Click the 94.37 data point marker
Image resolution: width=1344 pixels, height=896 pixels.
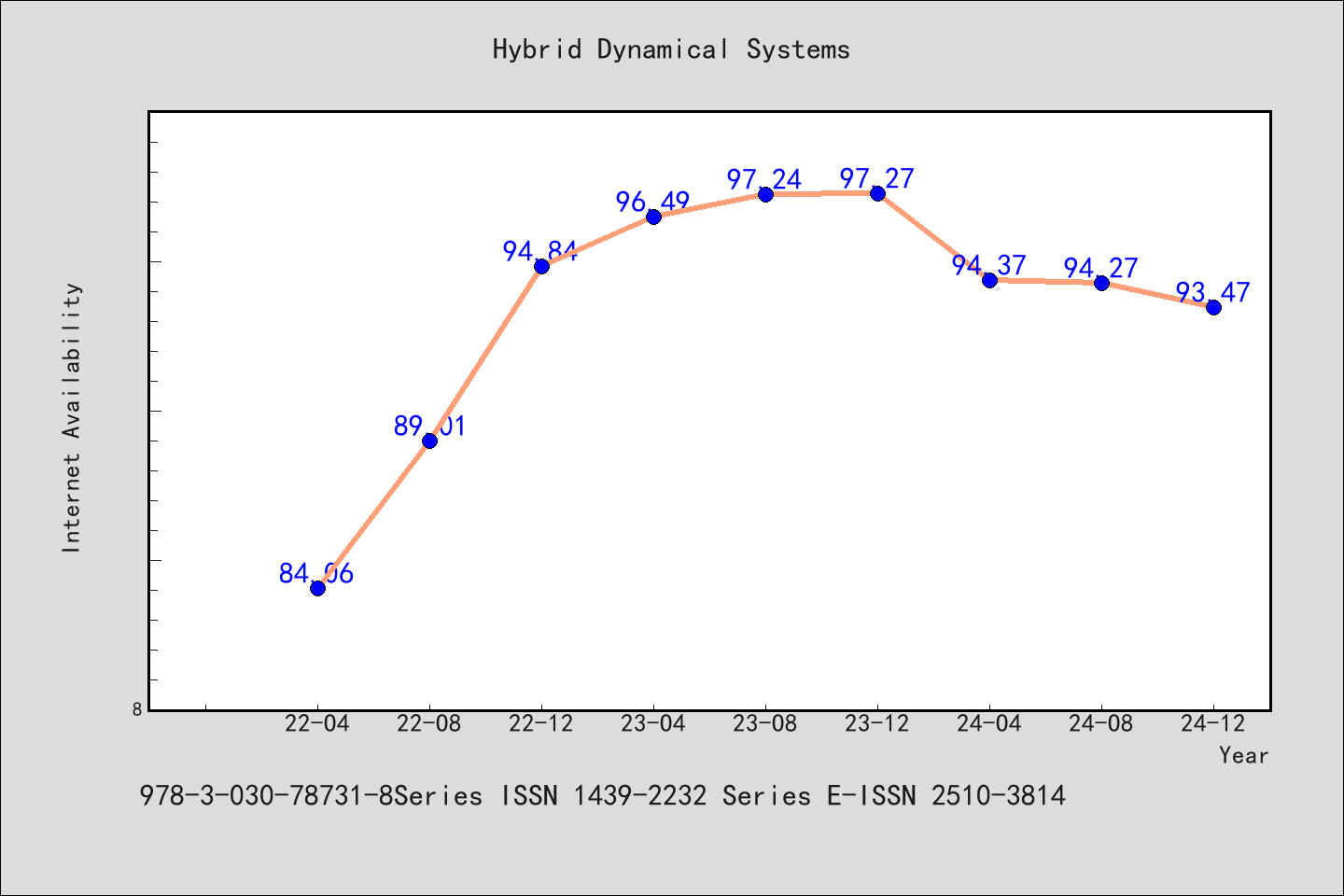tap(989, 280)
